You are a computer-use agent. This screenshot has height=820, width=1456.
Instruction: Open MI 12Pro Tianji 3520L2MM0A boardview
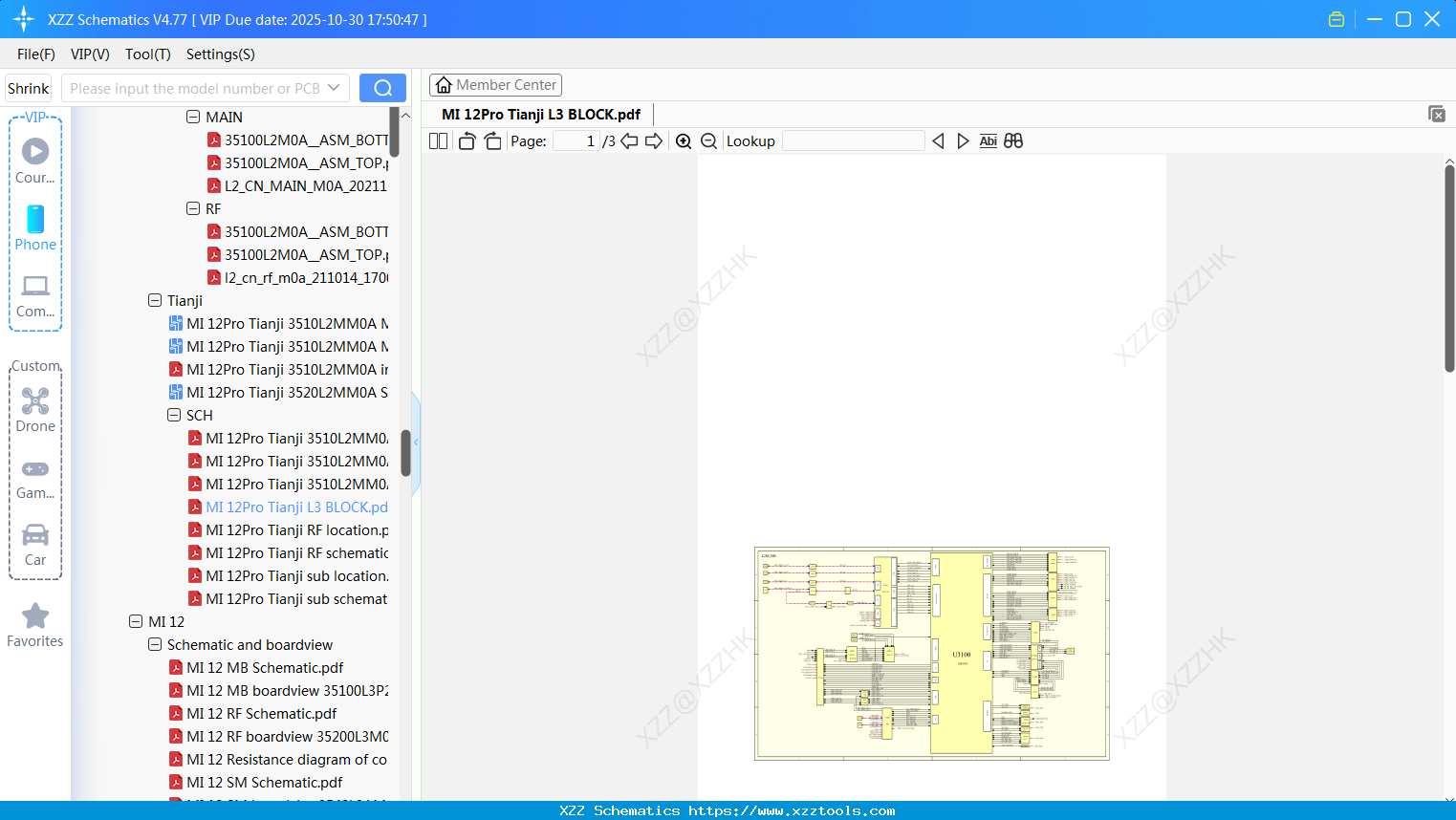(278, 392)
